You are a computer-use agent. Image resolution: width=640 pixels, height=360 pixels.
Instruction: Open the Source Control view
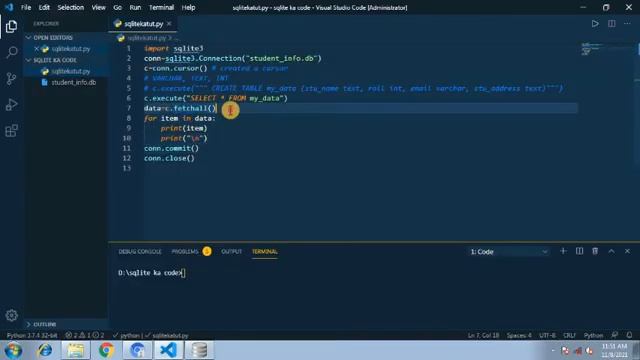11,78
